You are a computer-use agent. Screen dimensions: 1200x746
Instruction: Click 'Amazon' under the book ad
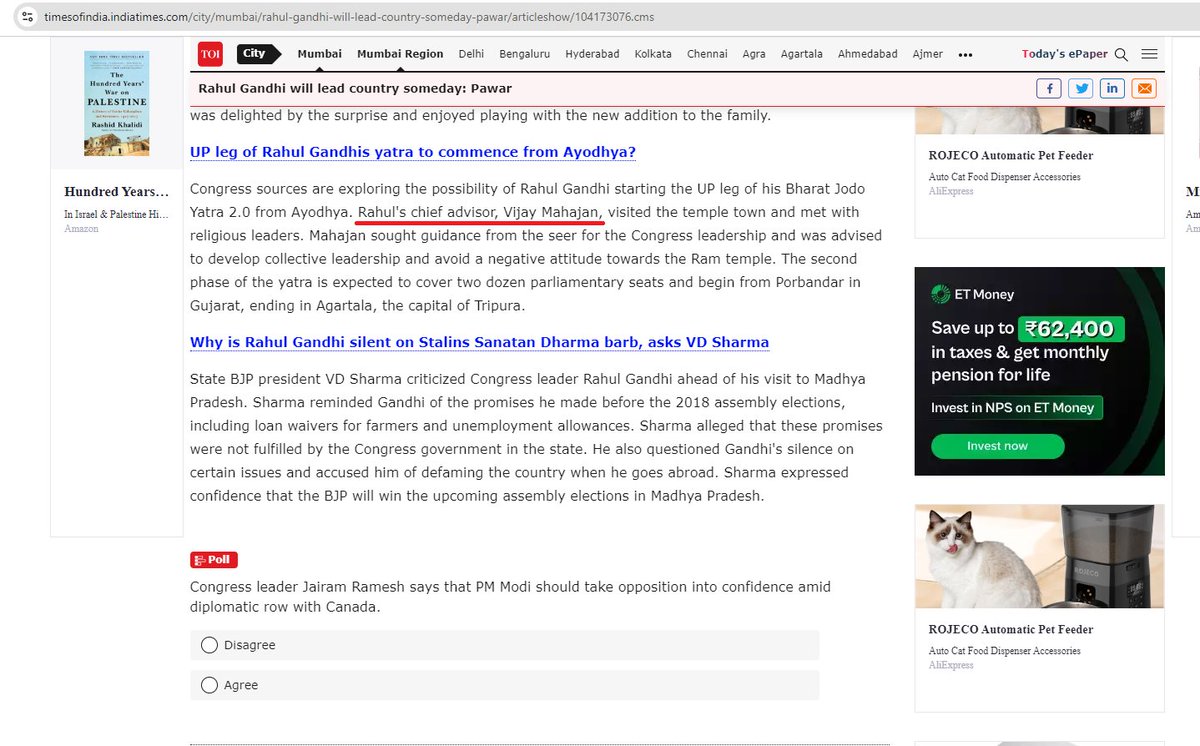82,229
